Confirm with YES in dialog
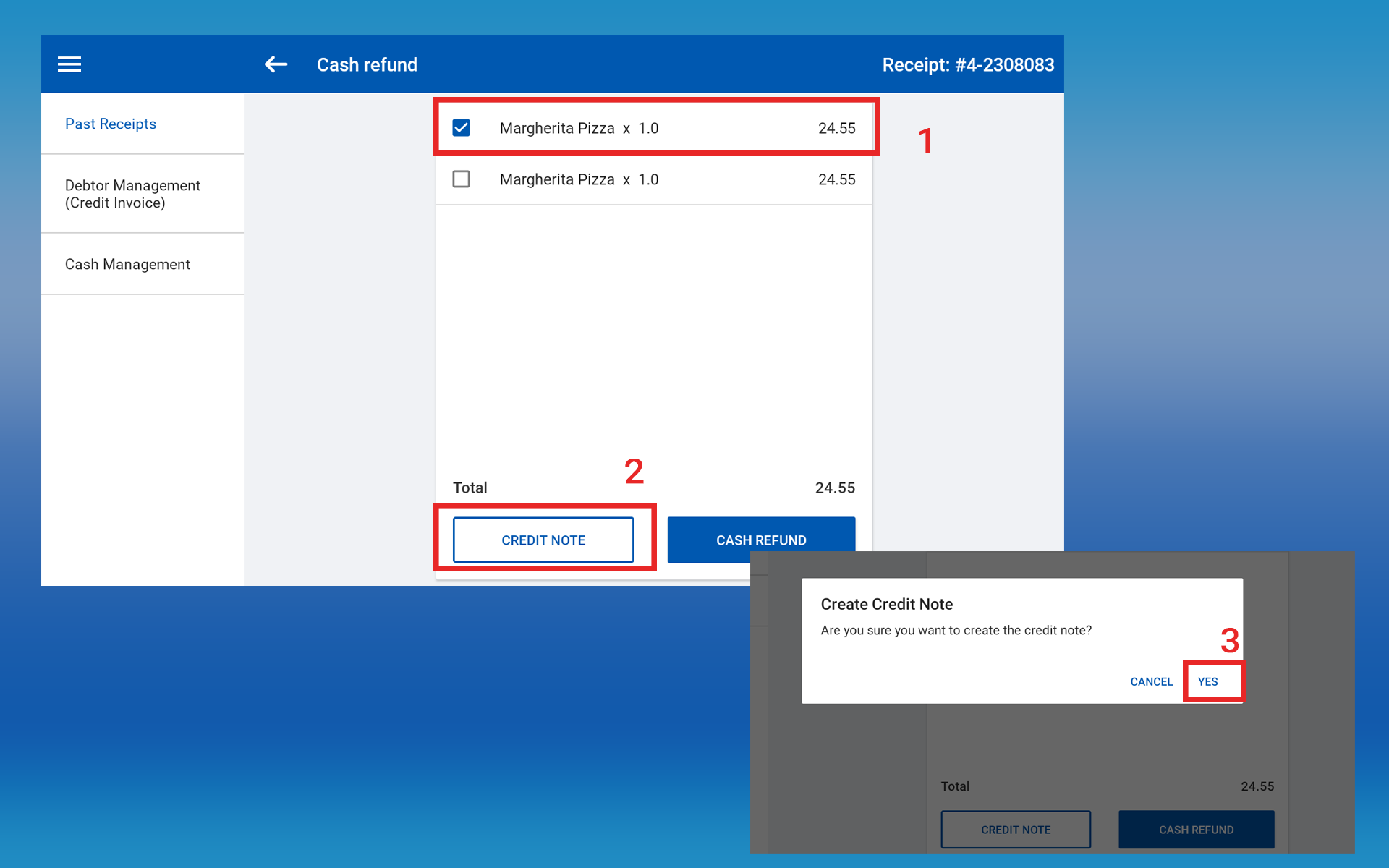 tap(1207, 681)
